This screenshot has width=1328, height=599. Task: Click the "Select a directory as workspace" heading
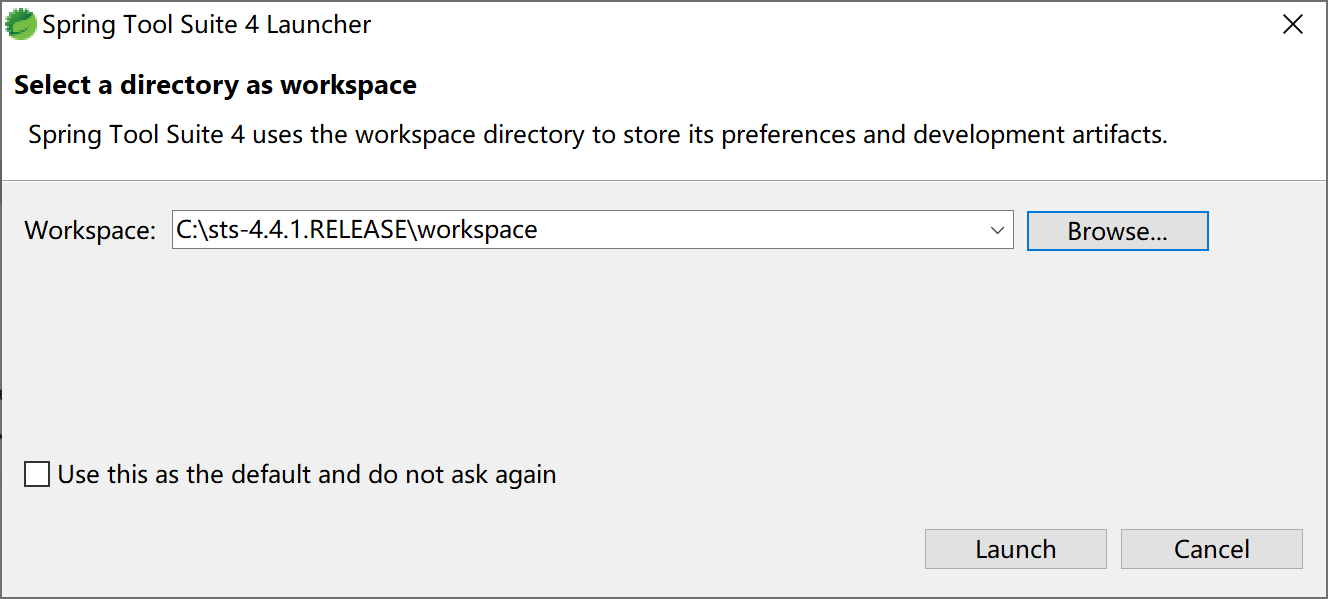coord(215,85)
